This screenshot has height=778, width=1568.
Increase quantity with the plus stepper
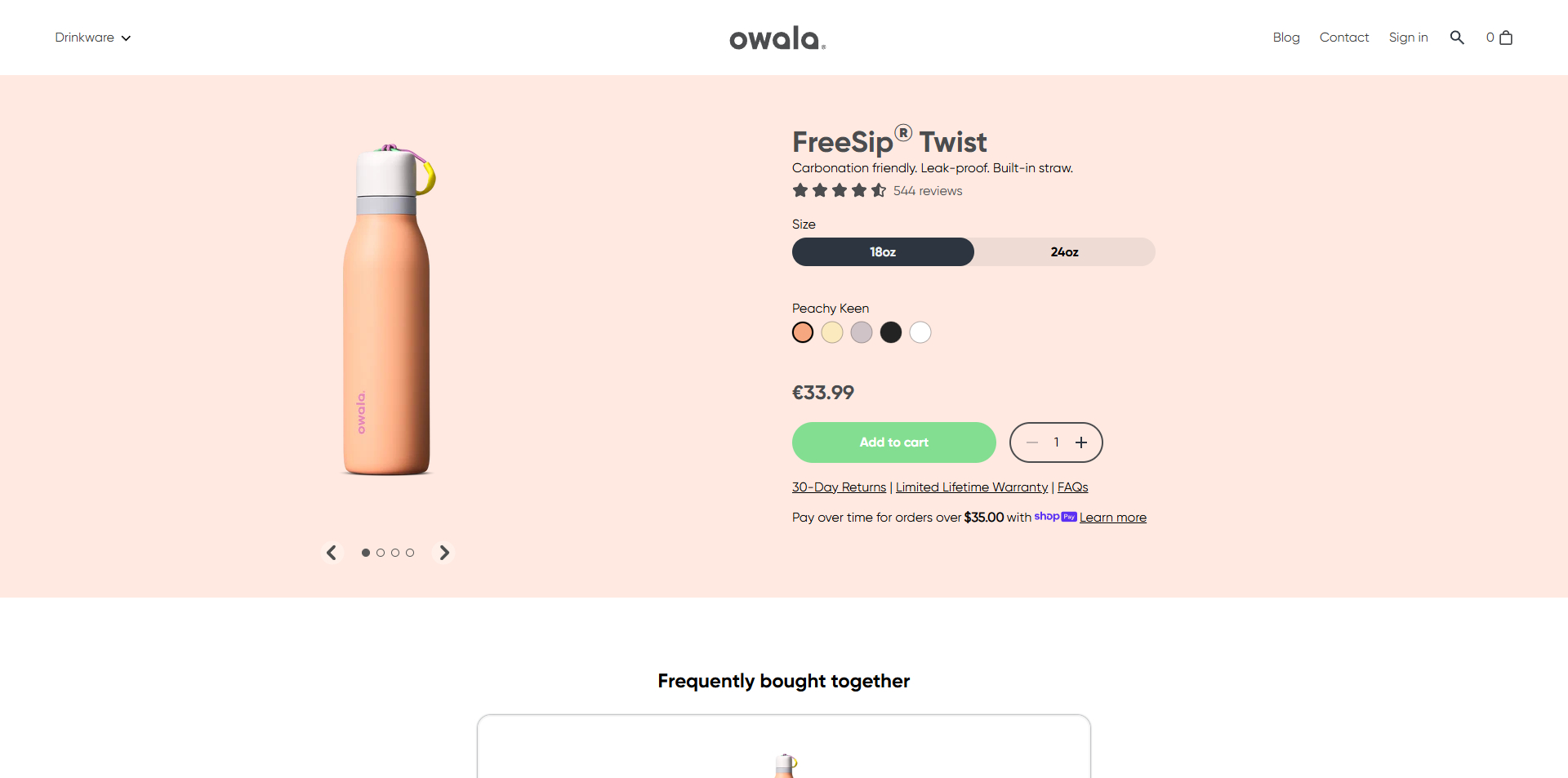coord(1081,442)
